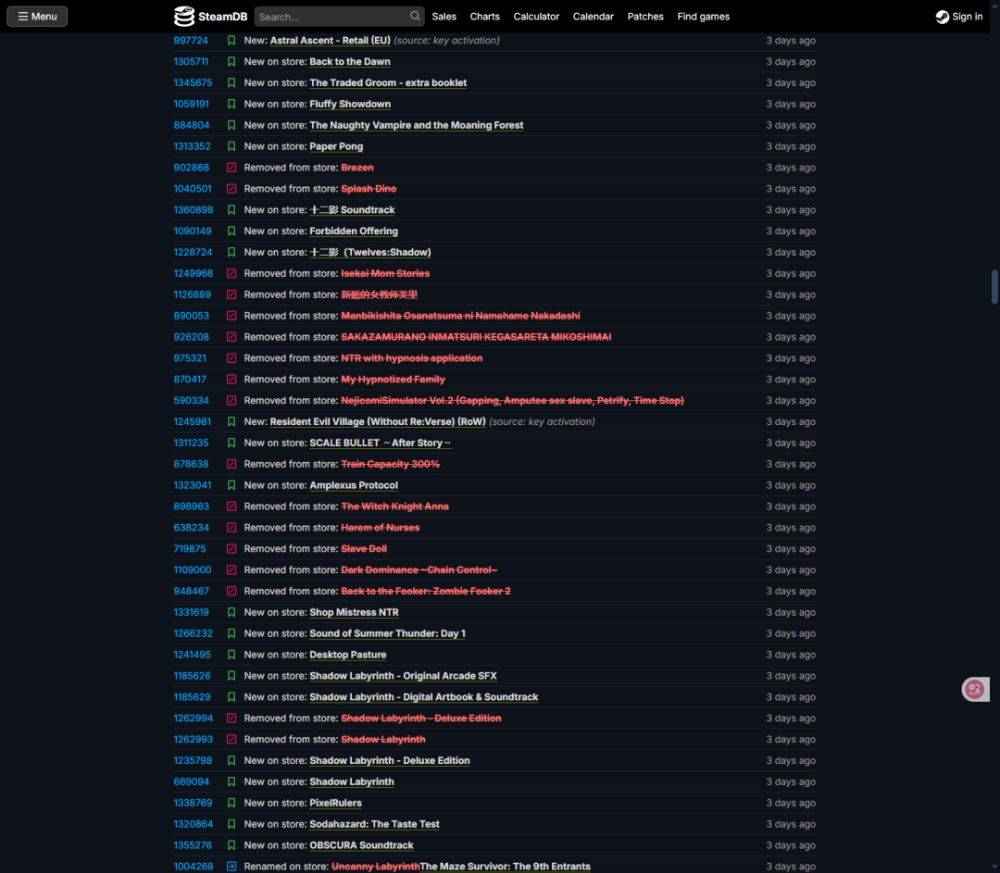Viewport: 1000px width, 873px height.
Task: Open the Sales page
Action: click(x=444, y=17)
